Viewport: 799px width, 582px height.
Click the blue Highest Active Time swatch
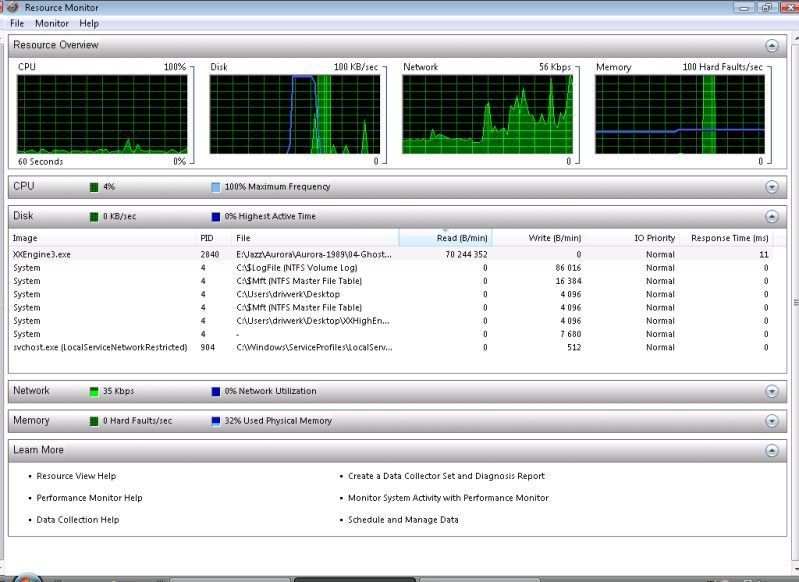pyautogui.click(x=216, y=217)
